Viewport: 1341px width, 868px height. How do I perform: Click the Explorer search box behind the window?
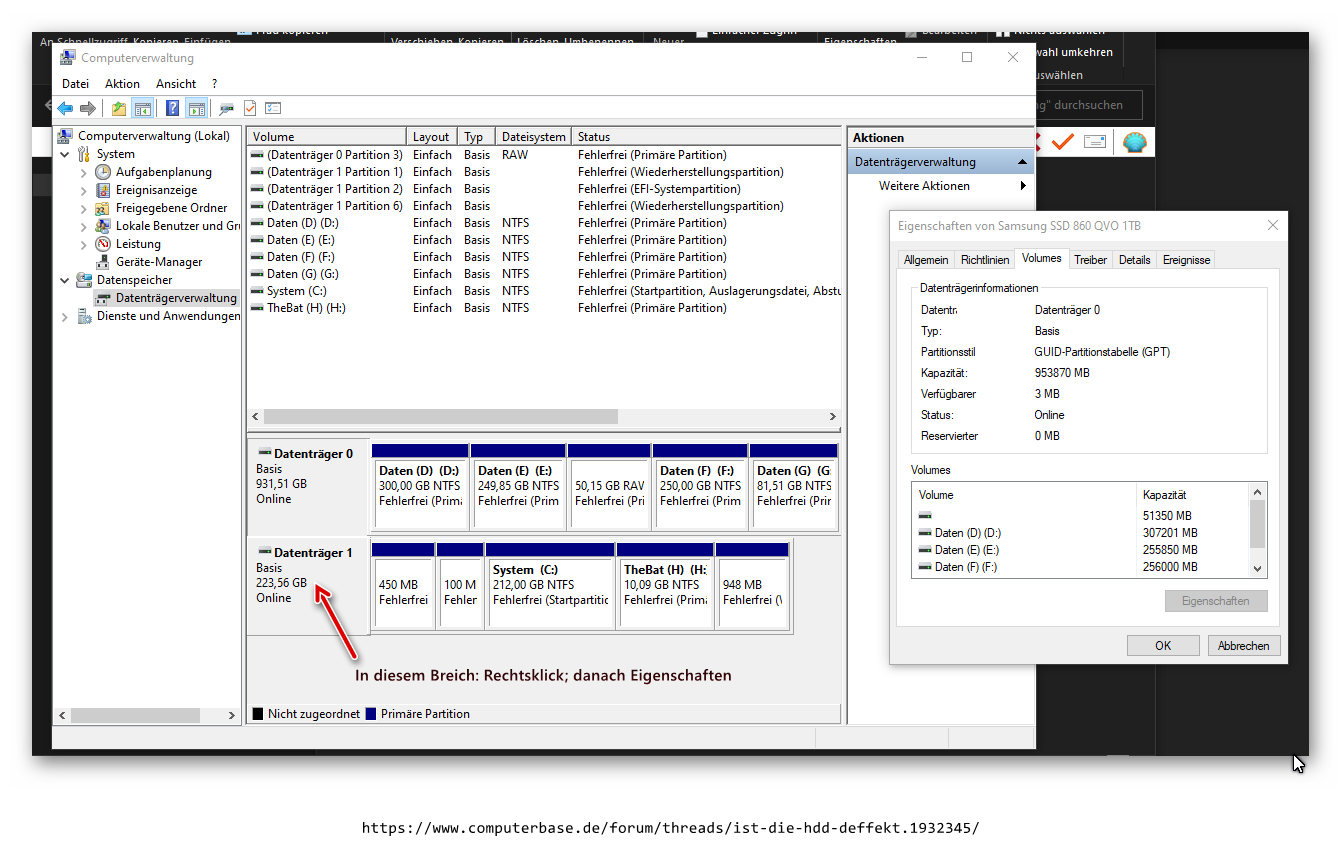[1088, 105]
